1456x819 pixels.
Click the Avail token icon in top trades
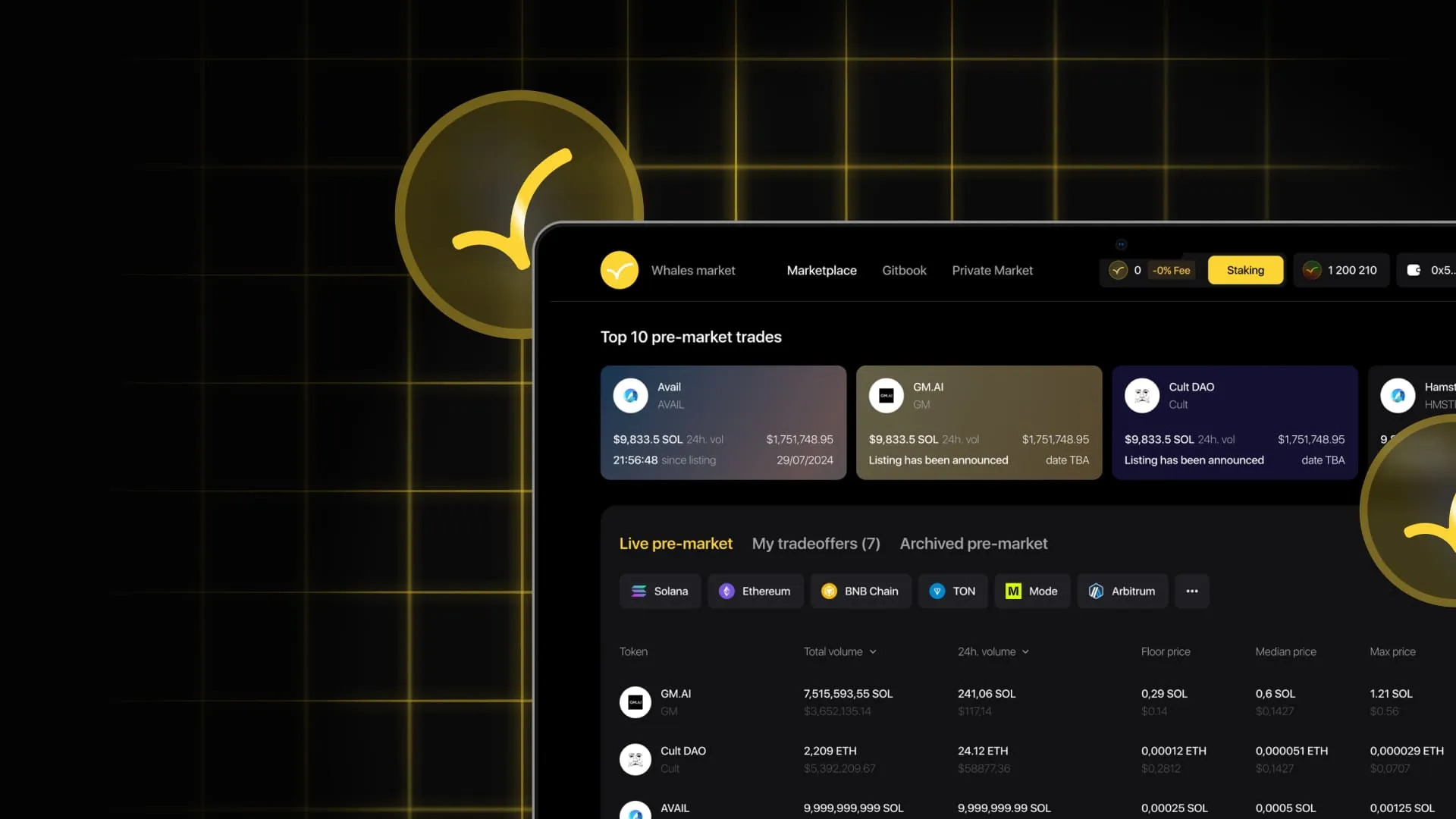tap(630, 395)
